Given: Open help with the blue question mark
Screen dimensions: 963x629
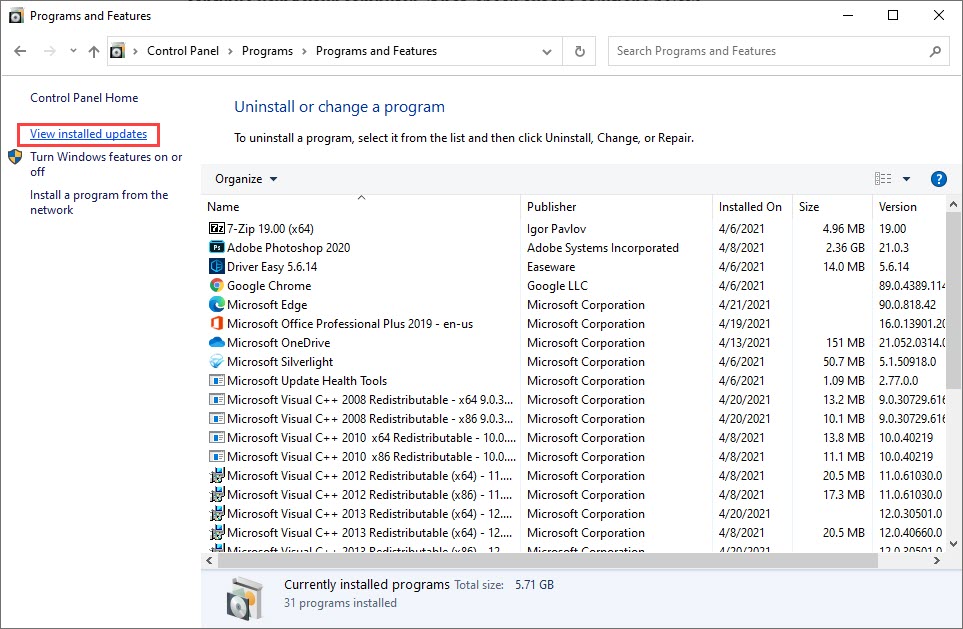Looking at the screenshot, I should [938, 179].
